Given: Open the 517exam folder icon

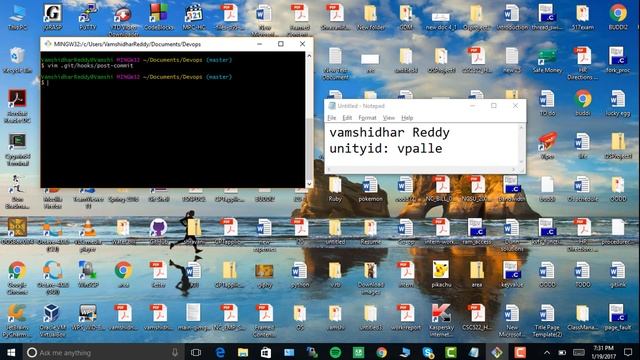Looking at the screenshot, I should tap(582, 17).
